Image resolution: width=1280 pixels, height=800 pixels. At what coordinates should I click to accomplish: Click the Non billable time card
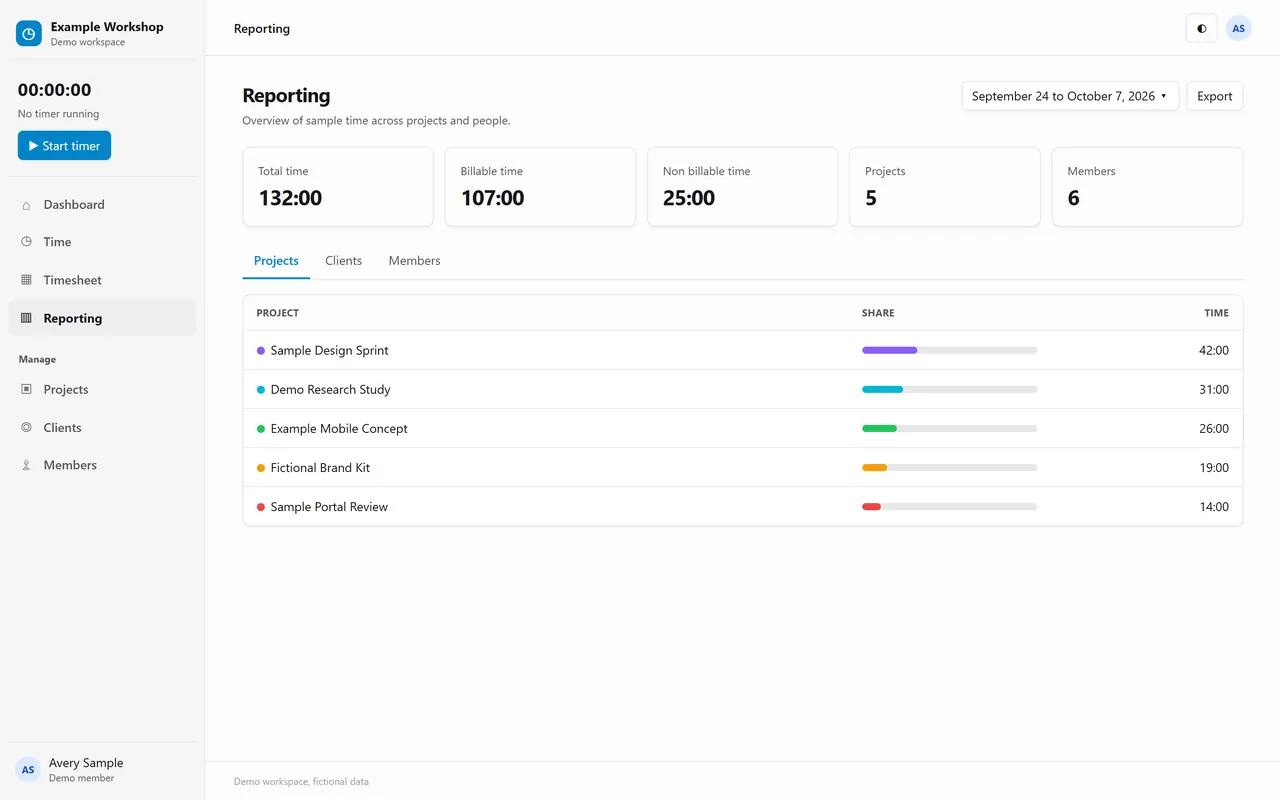tap(742, 187)
